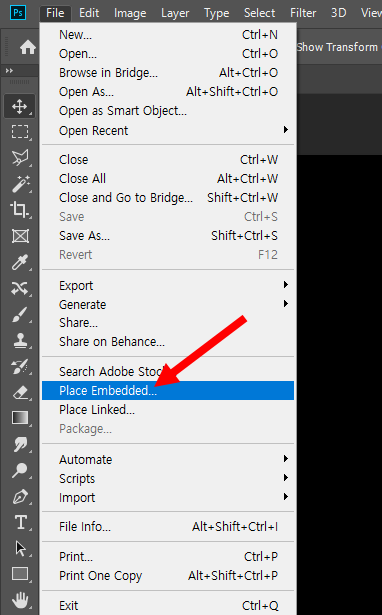Choose Save As... menu item
The height and width of the screenshot is (615, 382).
pyautogui.click(x=168, y=235)
